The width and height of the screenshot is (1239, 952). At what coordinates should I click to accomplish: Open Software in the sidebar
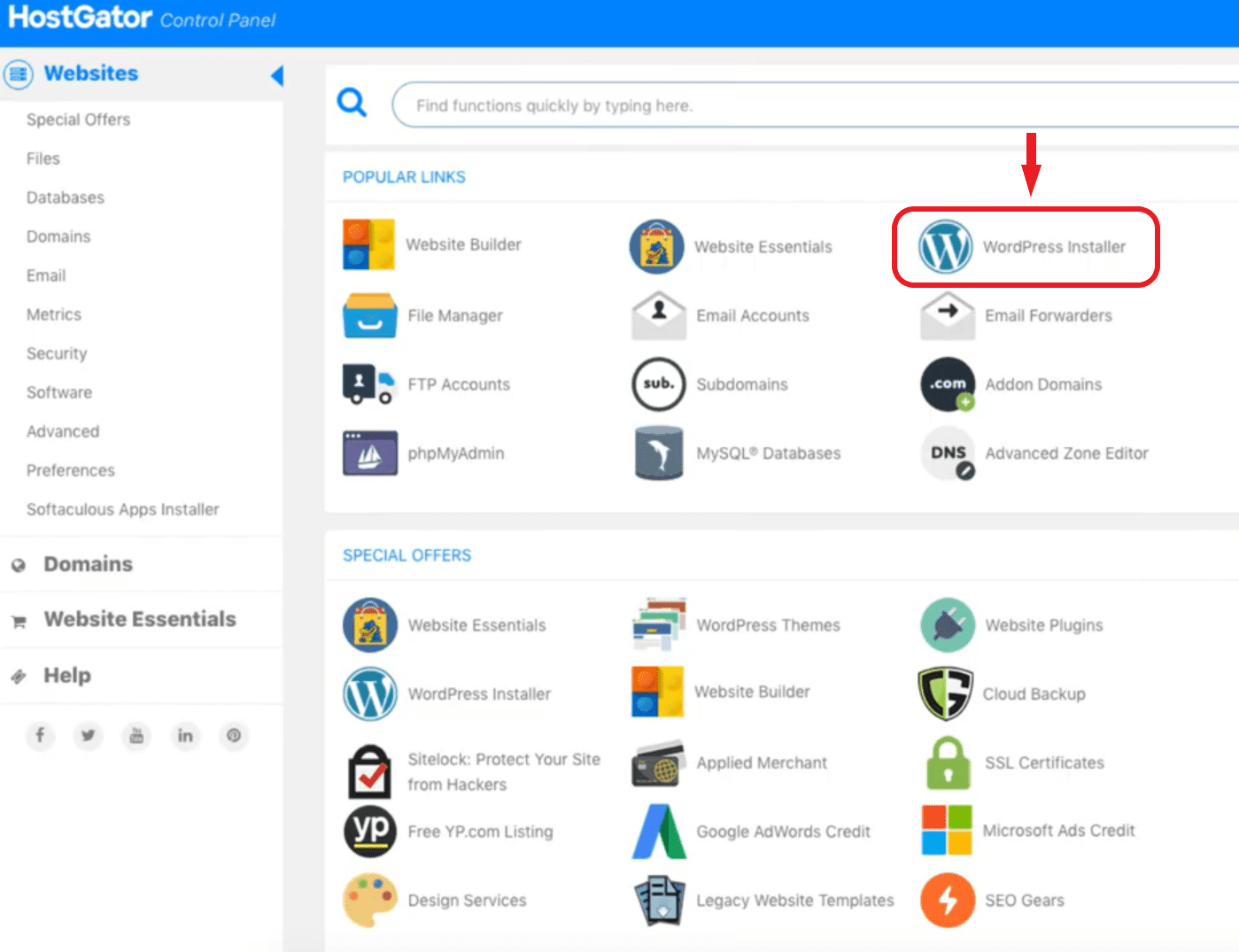tap(59, 392)
